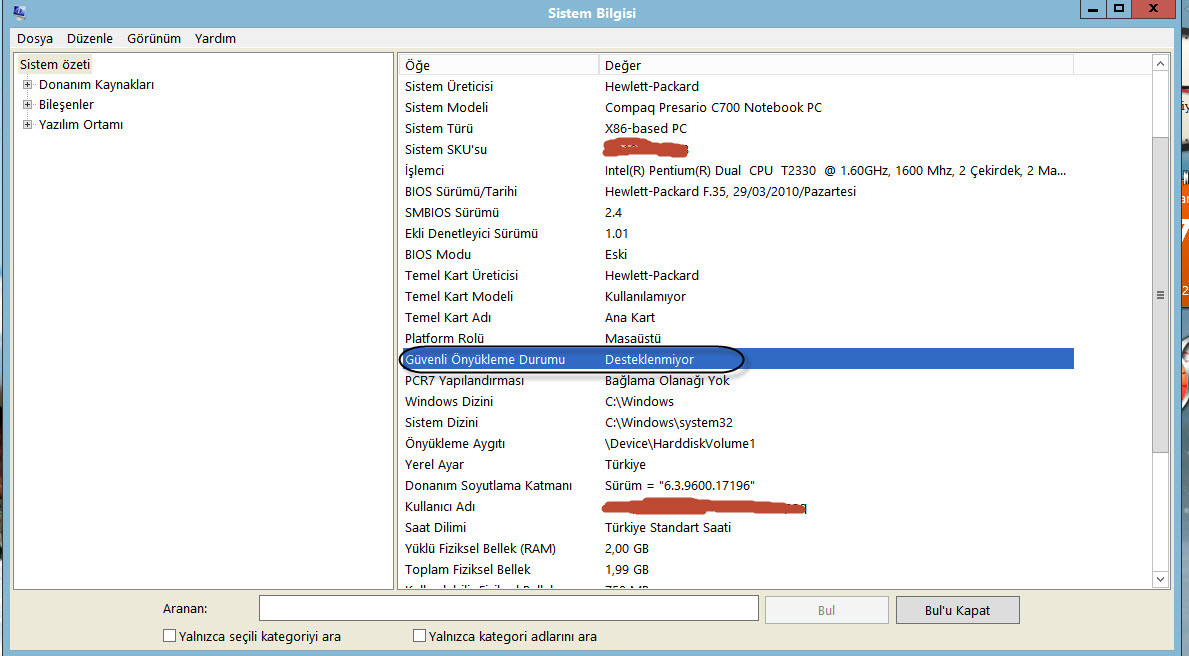Viewport: 1189px width, 656px height.
Task: Minimize the Sistem Bilgisi window
Action: pos(1093,9)
